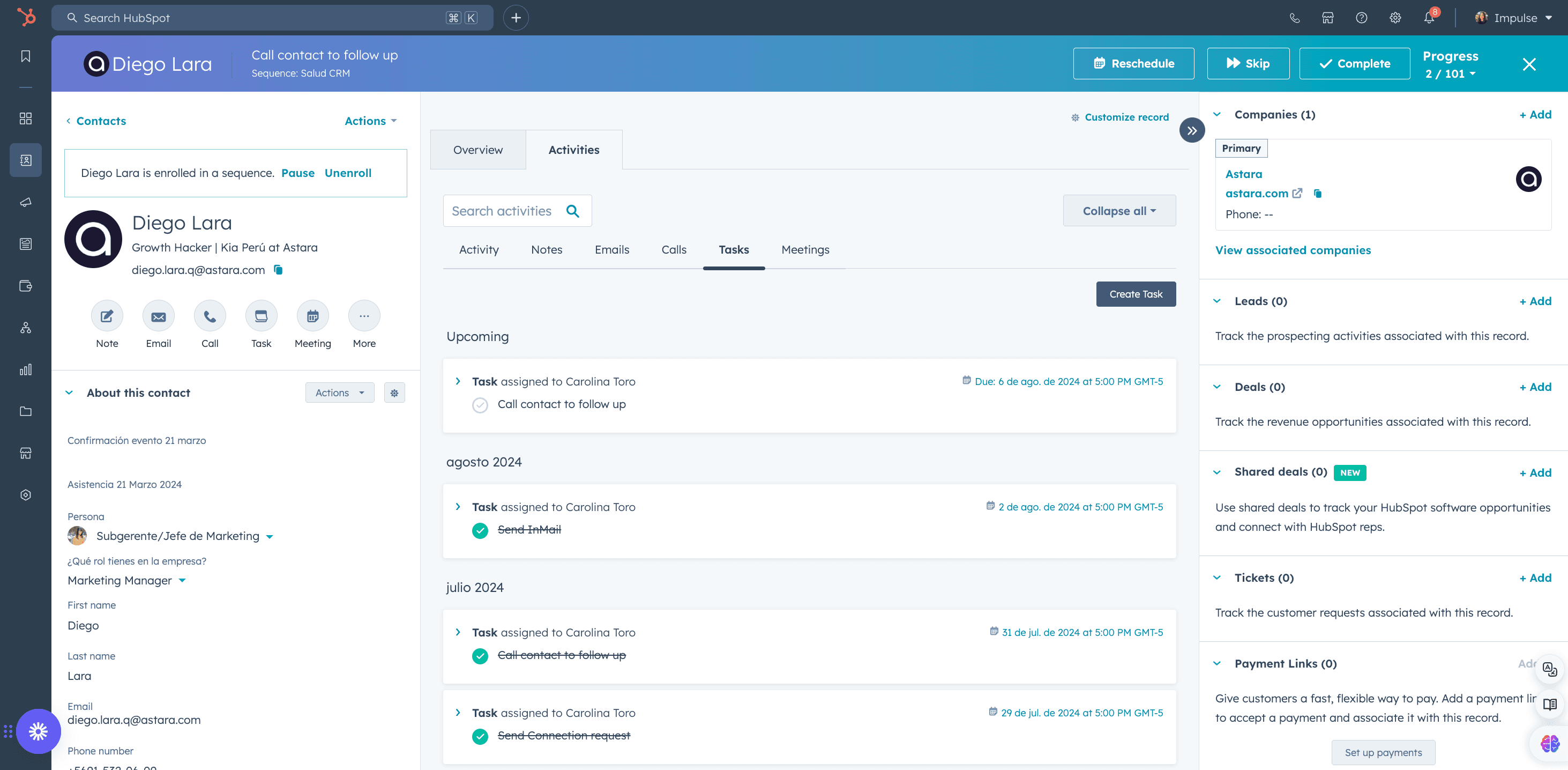Open the Notifications bell
The width and height of the screenshot is (1568, 770).
tap(1429, 18)
